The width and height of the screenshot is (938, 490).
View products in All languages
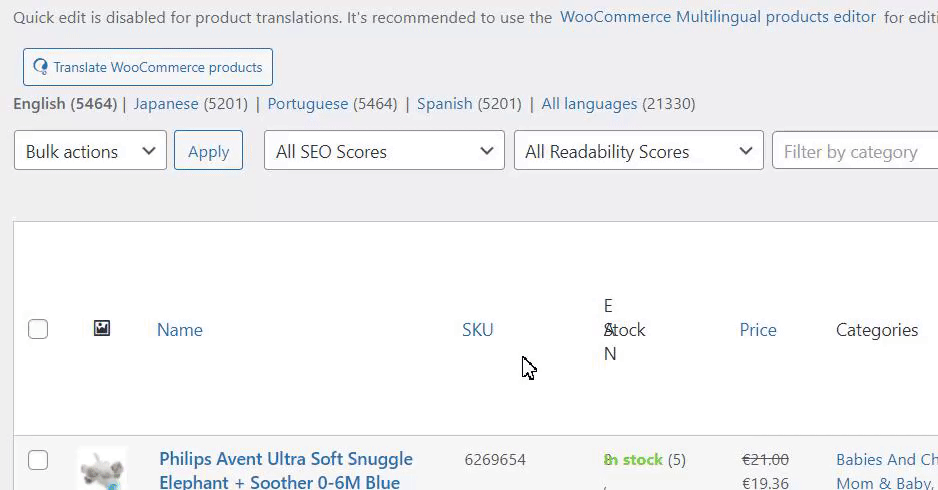589,104
